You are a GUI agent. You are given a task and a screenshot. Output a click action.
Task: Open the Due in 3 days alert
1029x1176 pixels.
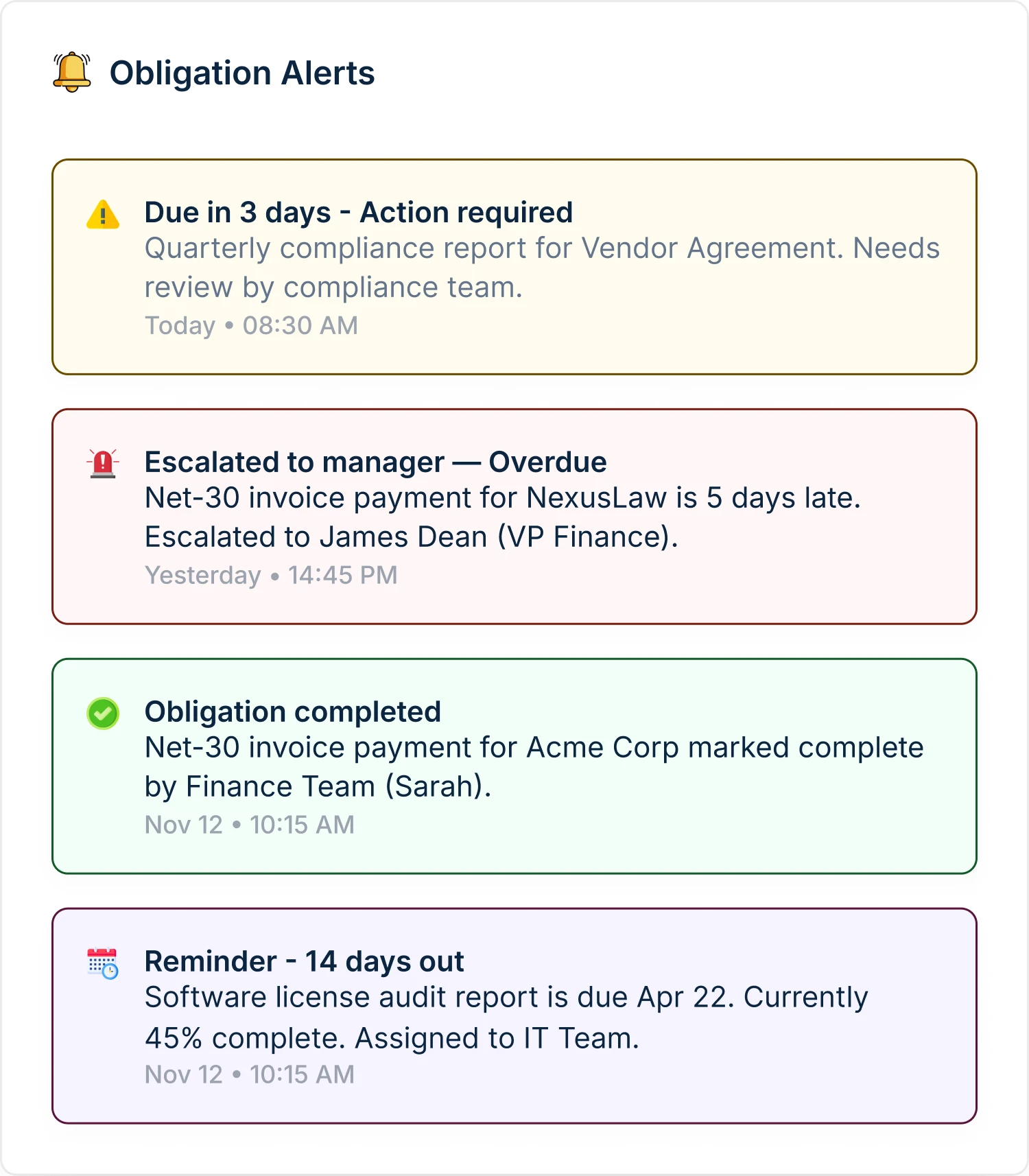pyautogui.click(x=514, y=266)
